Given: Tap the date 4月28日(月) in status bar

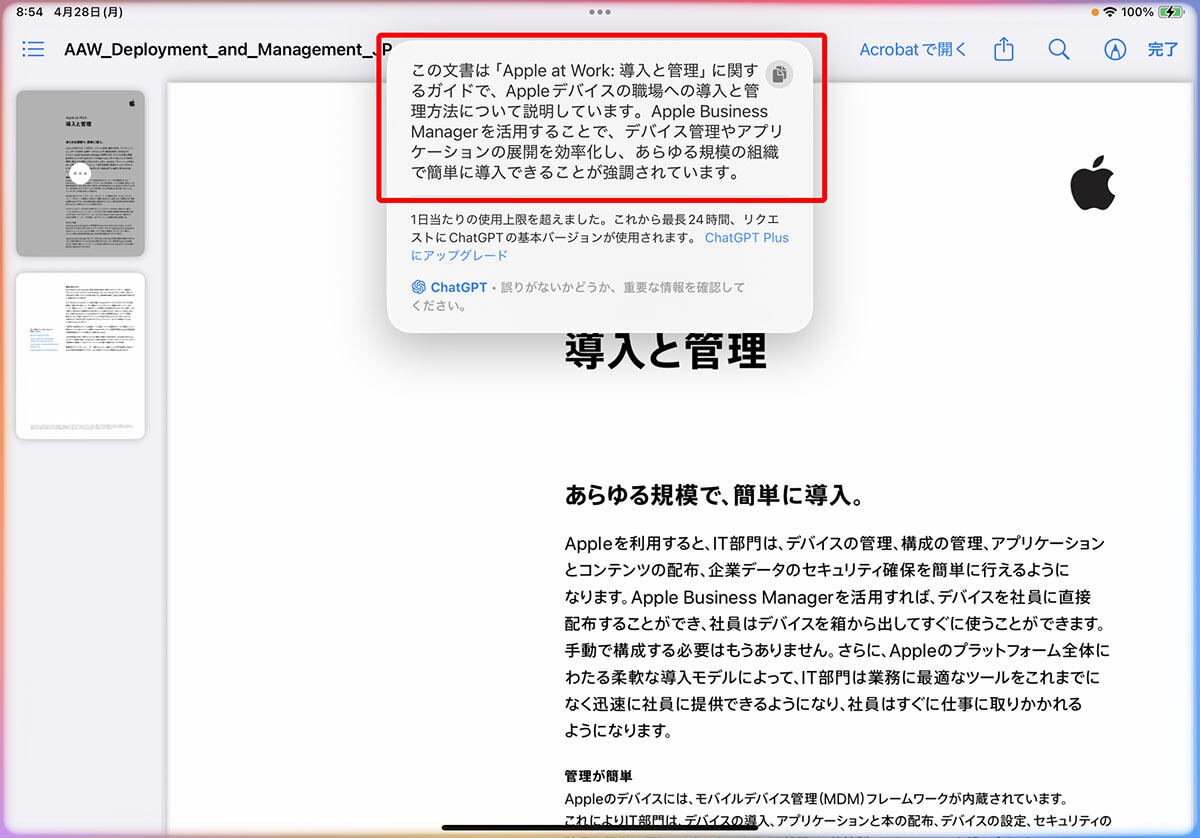Looking at the screenshot, I should pyautogui.click(x=88, y=12).
